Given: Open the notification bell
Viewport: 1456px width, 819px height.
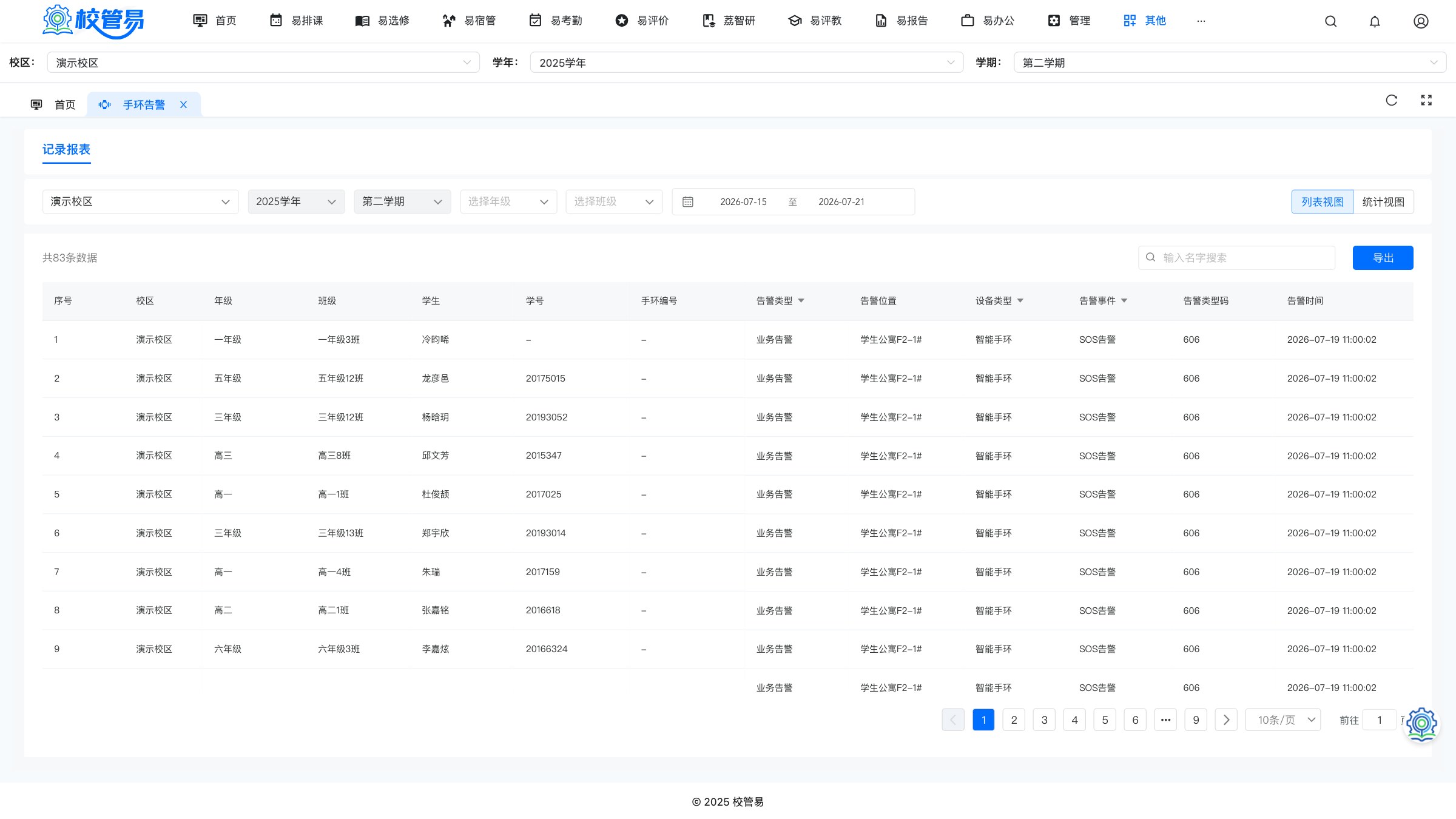Looking at the screenshot, I should pos(1375,21).
